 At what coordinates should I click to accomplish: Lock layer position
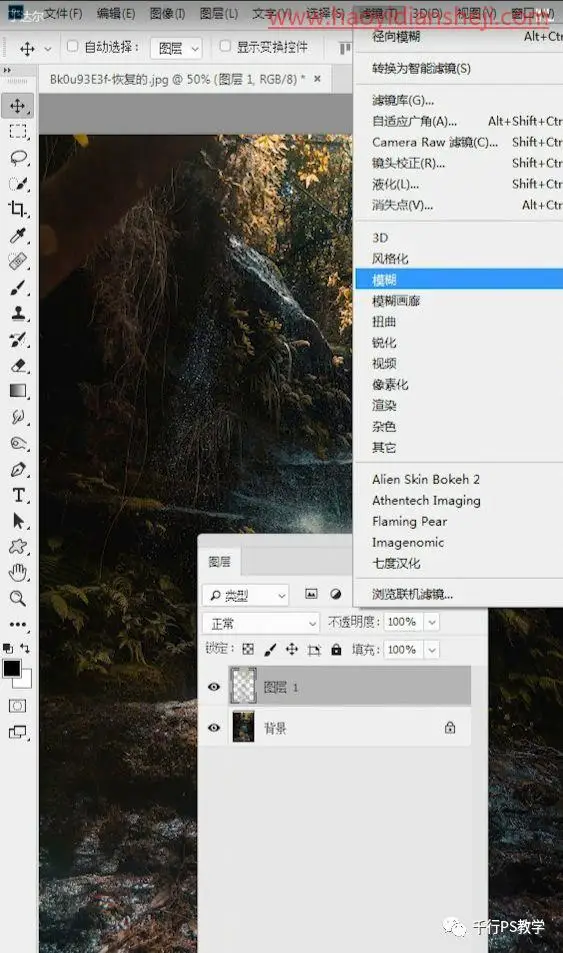point(292,649)
